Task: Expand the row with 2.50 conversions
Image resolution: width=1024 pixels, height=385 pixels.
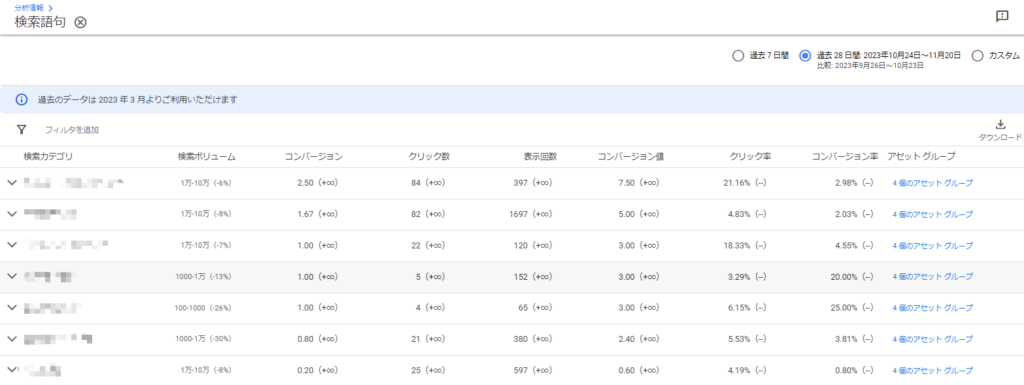Action: tap(11, 183)
